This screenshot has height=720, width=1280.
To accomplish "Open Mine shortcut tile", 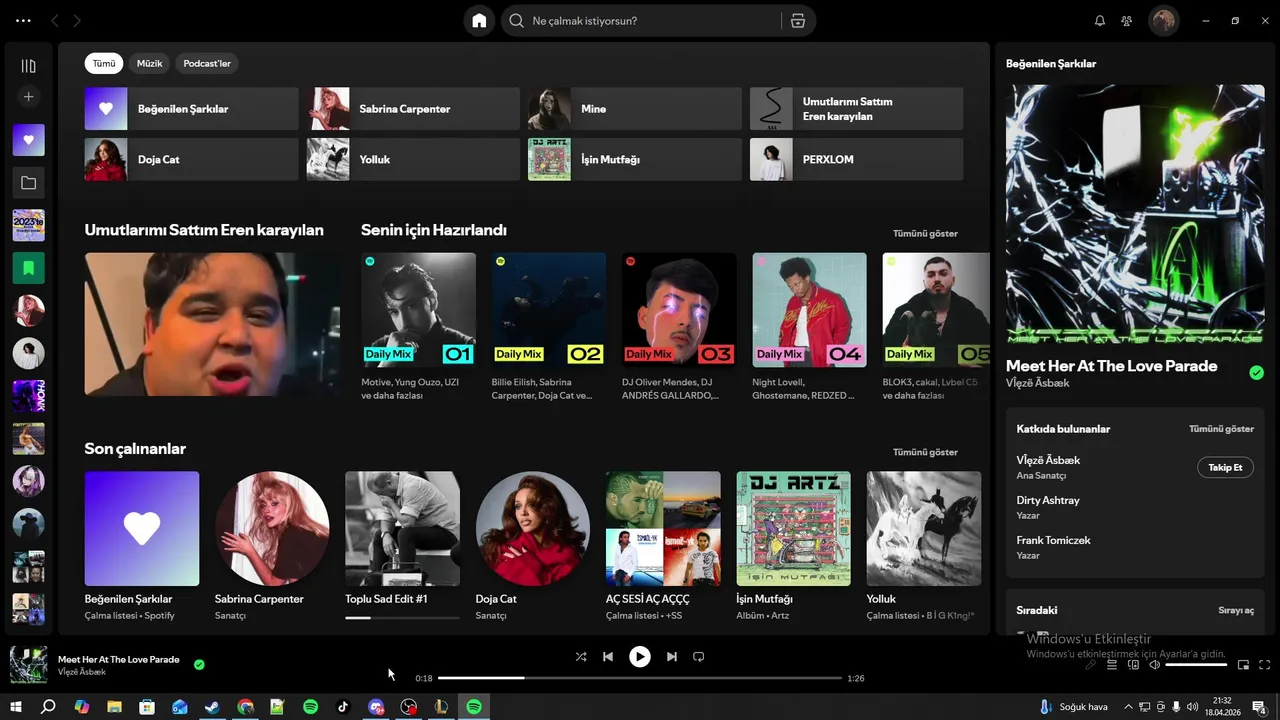I will point(635,109).
